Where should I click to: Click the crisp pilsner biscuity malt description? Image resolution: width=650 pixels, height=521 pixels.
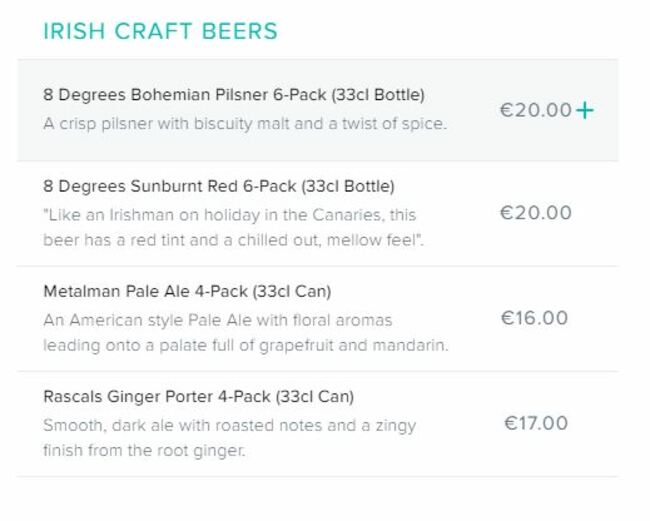pyautogui.click(x=245, y=124)
